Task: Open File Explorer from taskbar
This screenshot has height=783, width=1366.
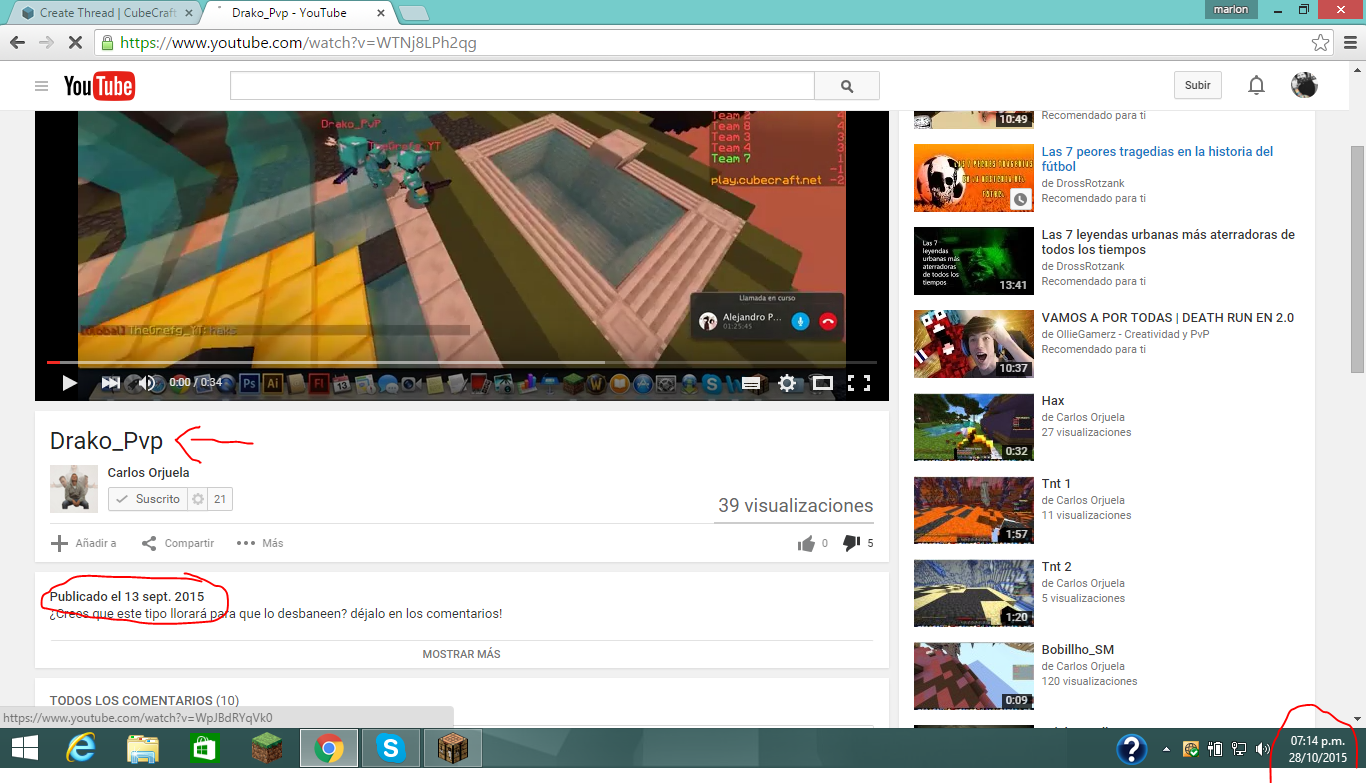Action: coord(143,748)
